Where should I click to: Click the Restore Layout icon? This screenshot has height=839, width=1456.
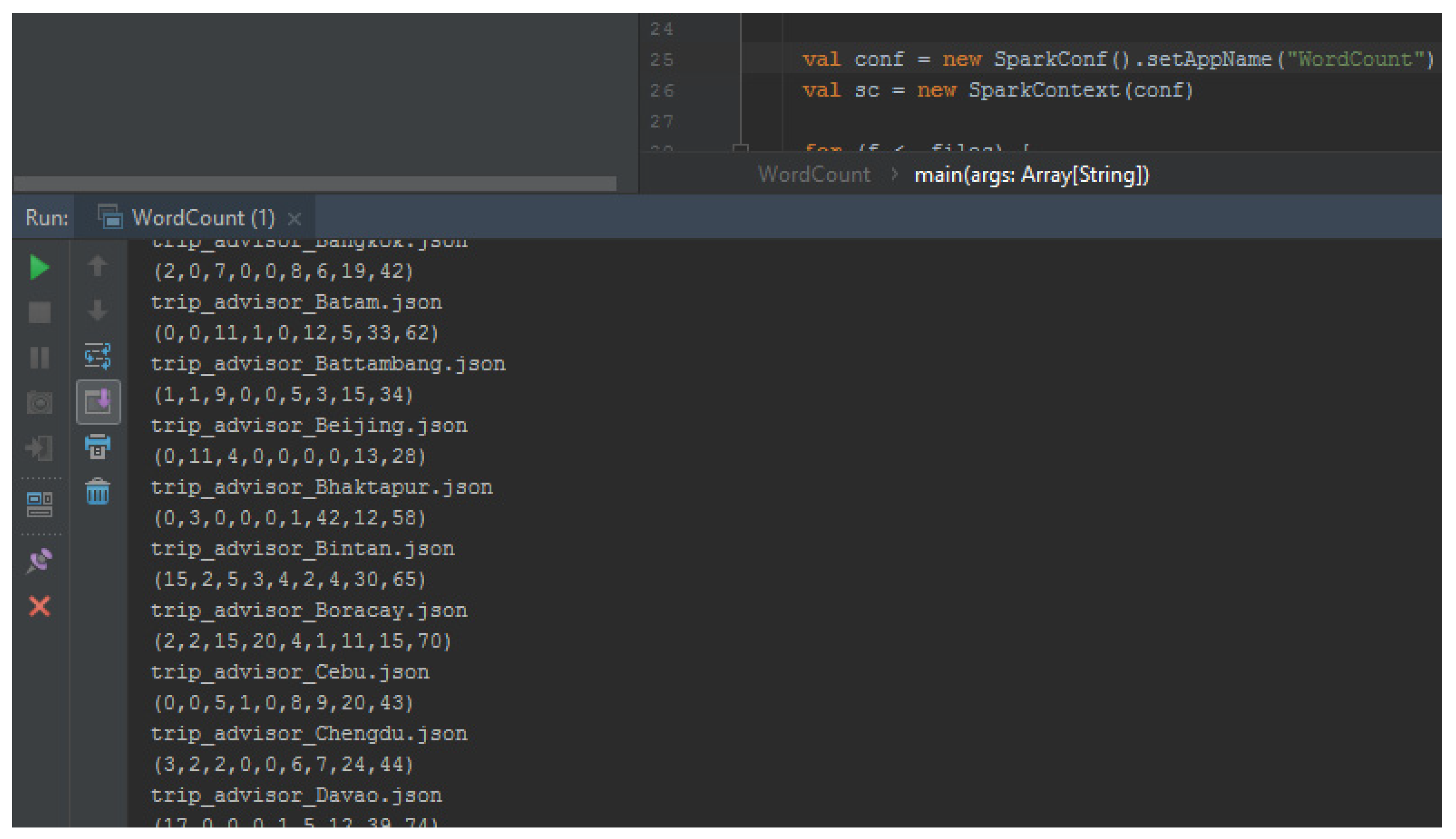[x=39, y=504]
